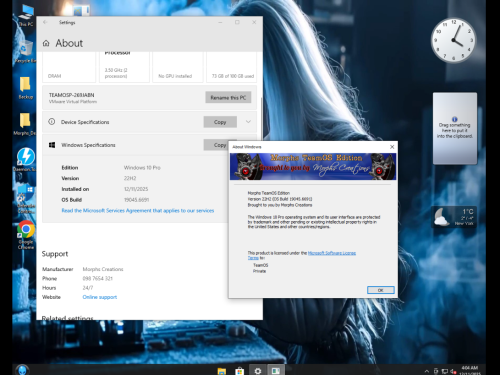This screenshot has width=500, height=375.
Task: Open File Explorer from the taskbar
Action: (x=222, y=371)
